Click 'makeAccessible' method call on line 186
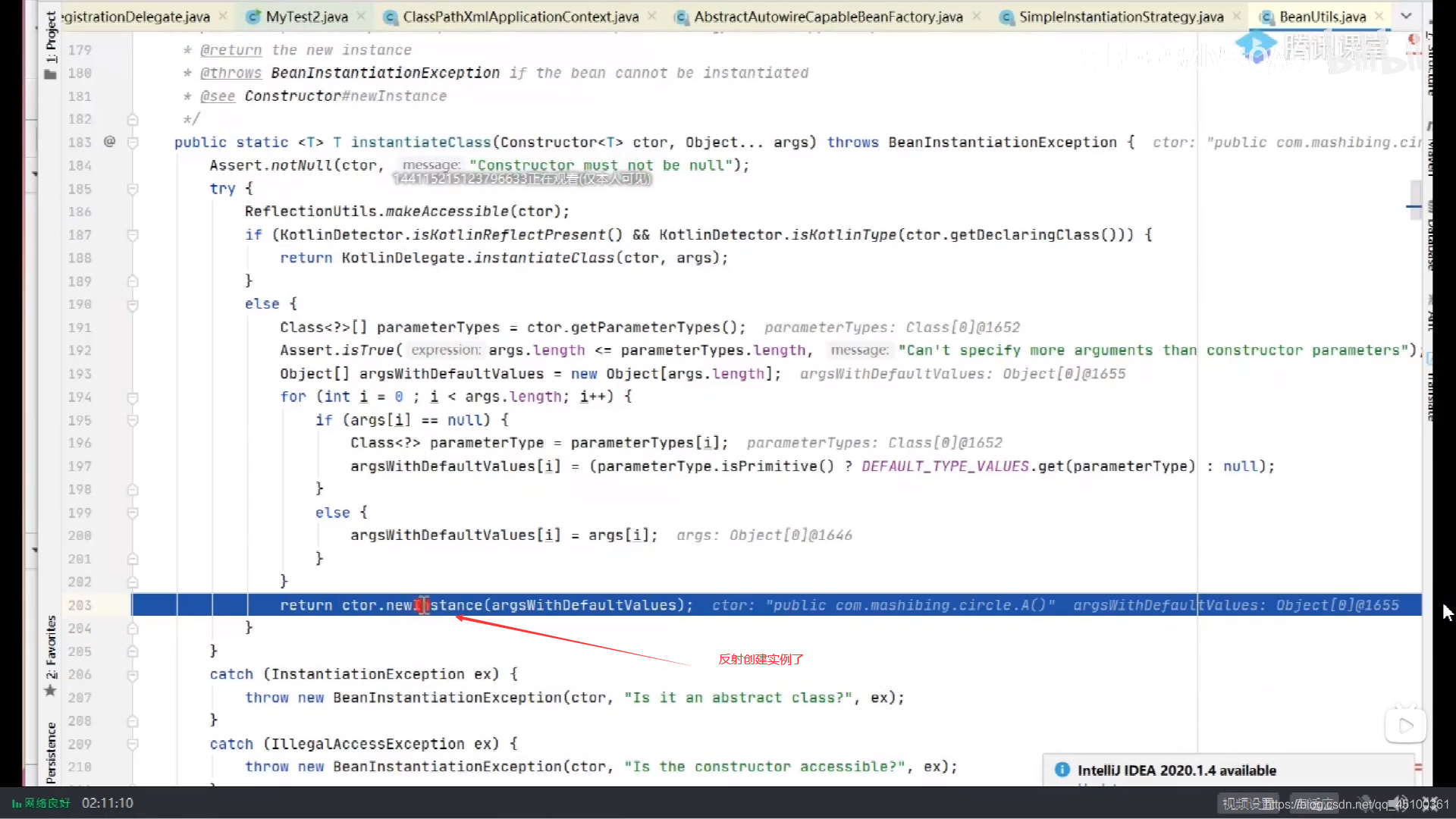This screenshot has width=1456, height=819. [x=447, y=212]
